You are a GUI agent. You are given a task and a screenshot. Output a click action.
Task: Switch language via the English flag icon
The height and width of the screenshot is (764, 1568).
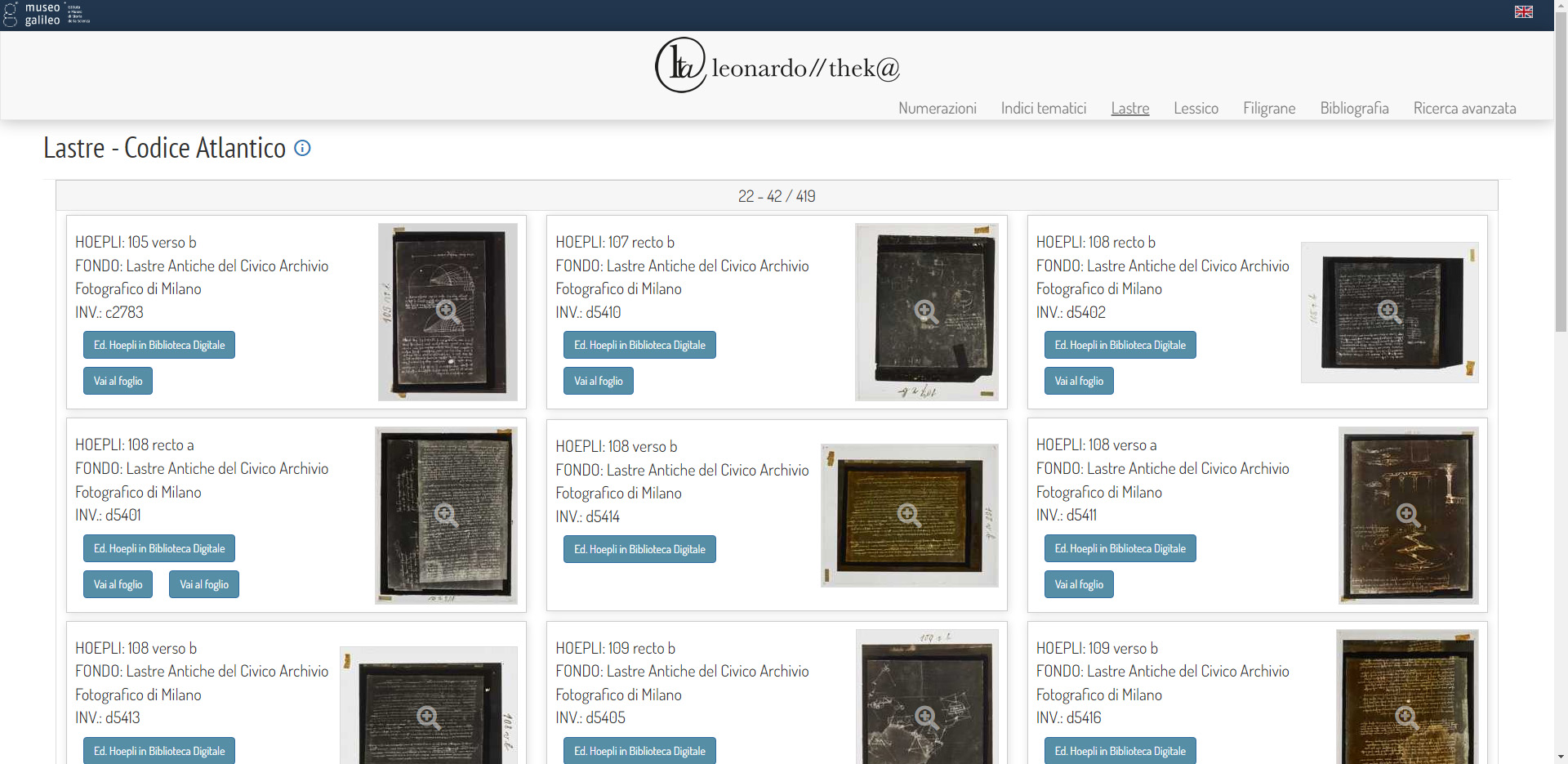pos(1523,11)
